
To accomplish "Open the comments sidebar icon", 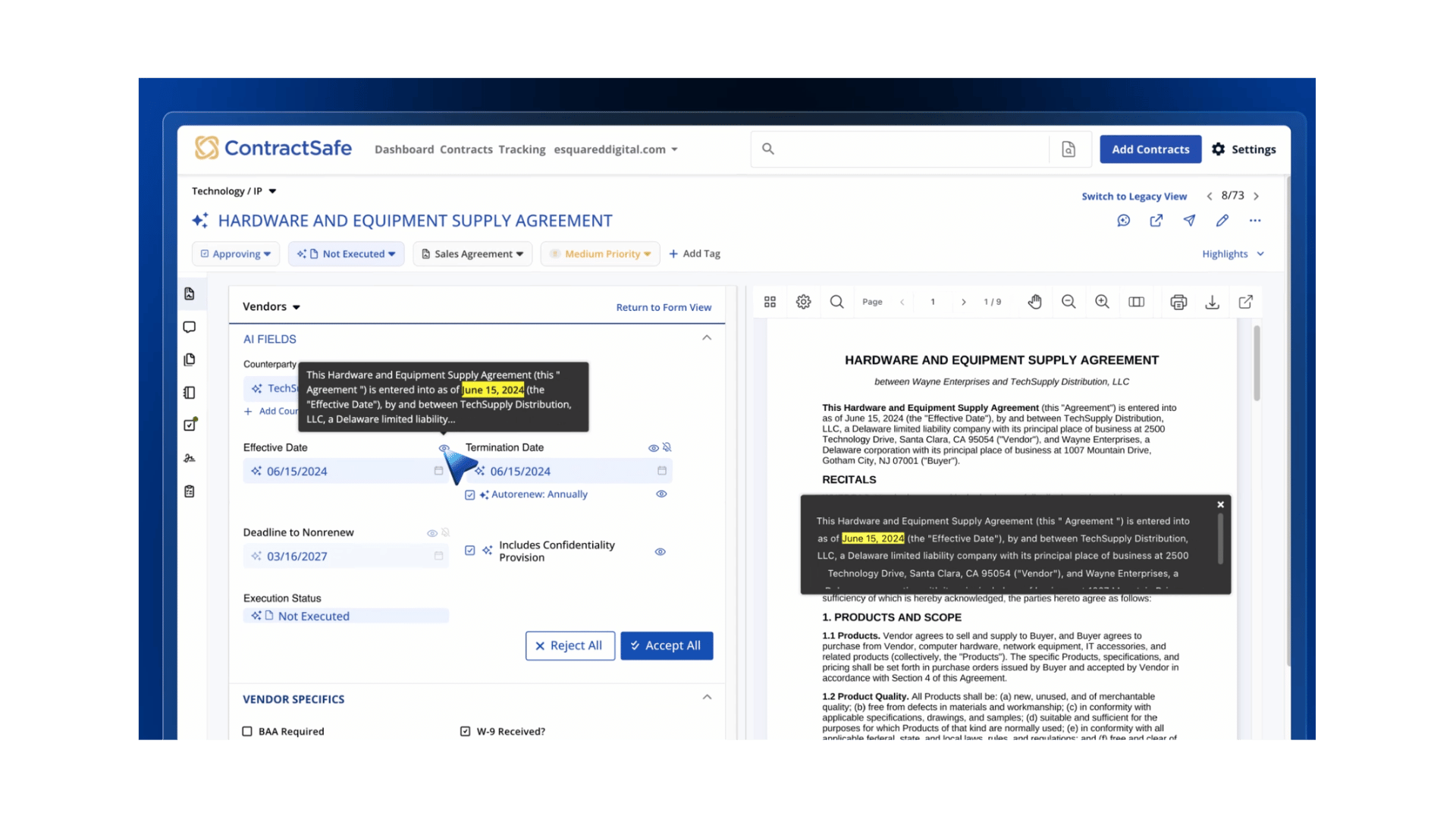I will (190, 327).
